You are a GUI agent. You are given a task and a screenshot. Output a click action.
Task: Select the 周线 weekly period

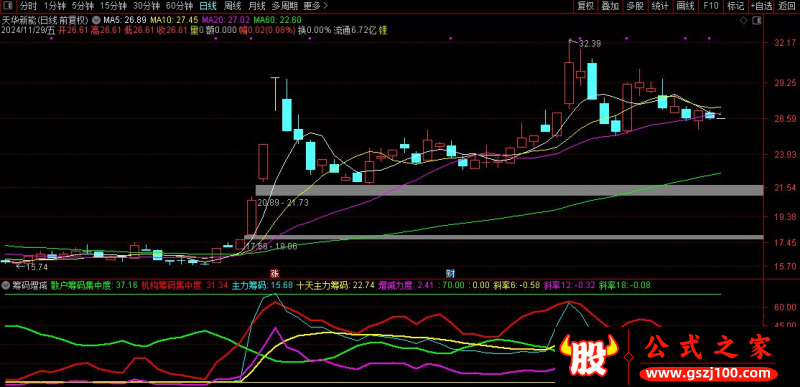coord(232,6)
